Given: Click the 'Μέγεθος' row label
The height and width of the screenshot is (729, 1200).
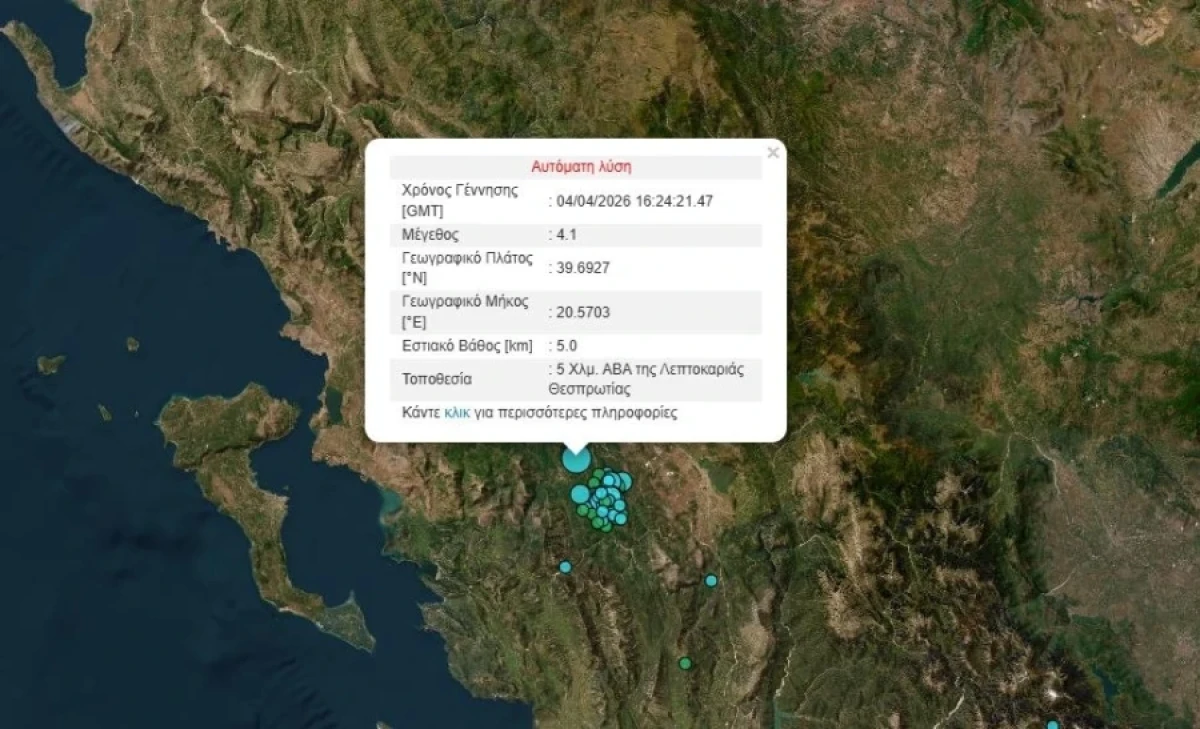Looking at the screenshot, I should 430,235.
